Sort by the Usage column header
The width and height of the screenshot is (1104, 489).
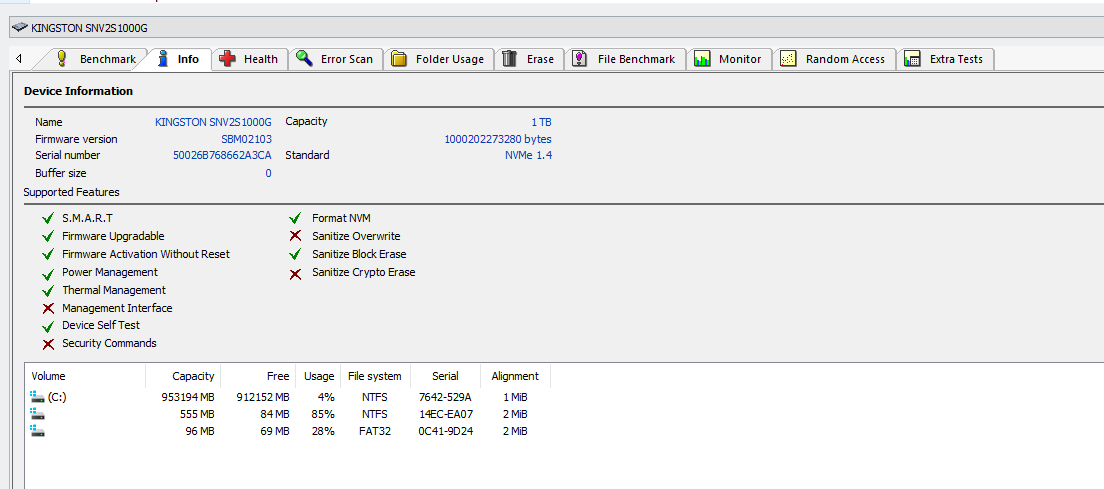pos(318,376)
